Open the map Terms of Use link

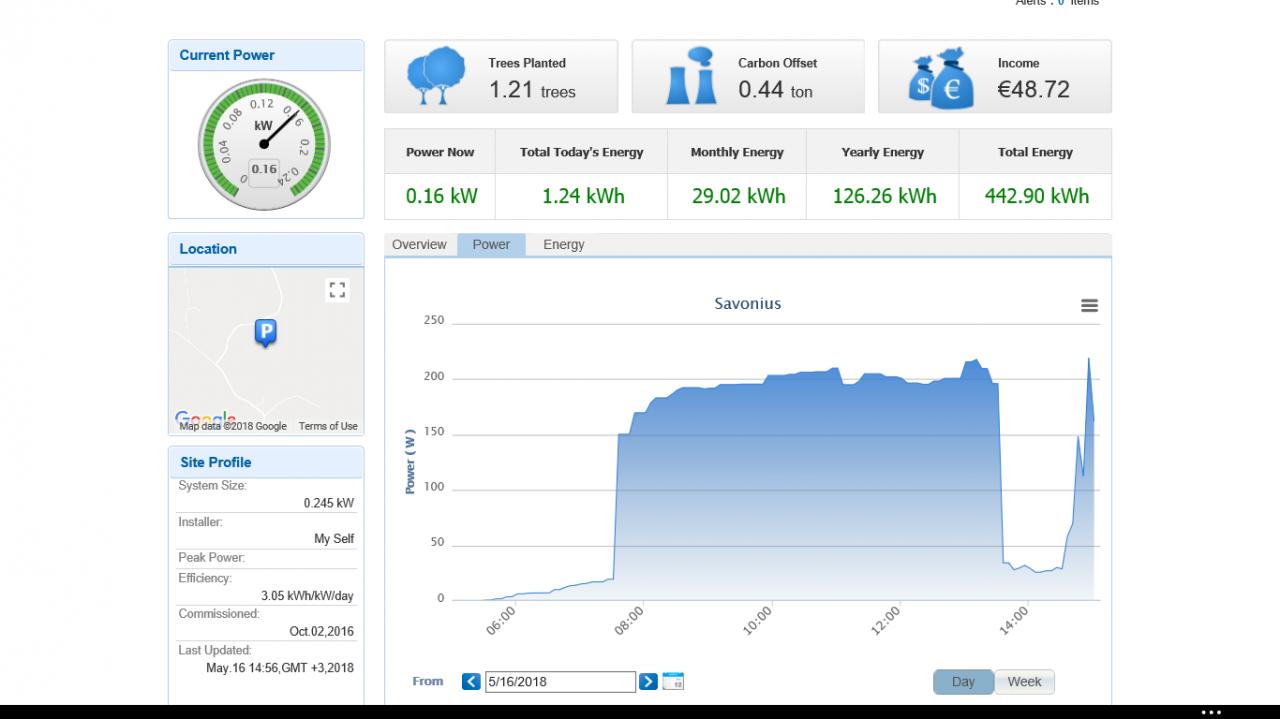click(x=328, y=426)
